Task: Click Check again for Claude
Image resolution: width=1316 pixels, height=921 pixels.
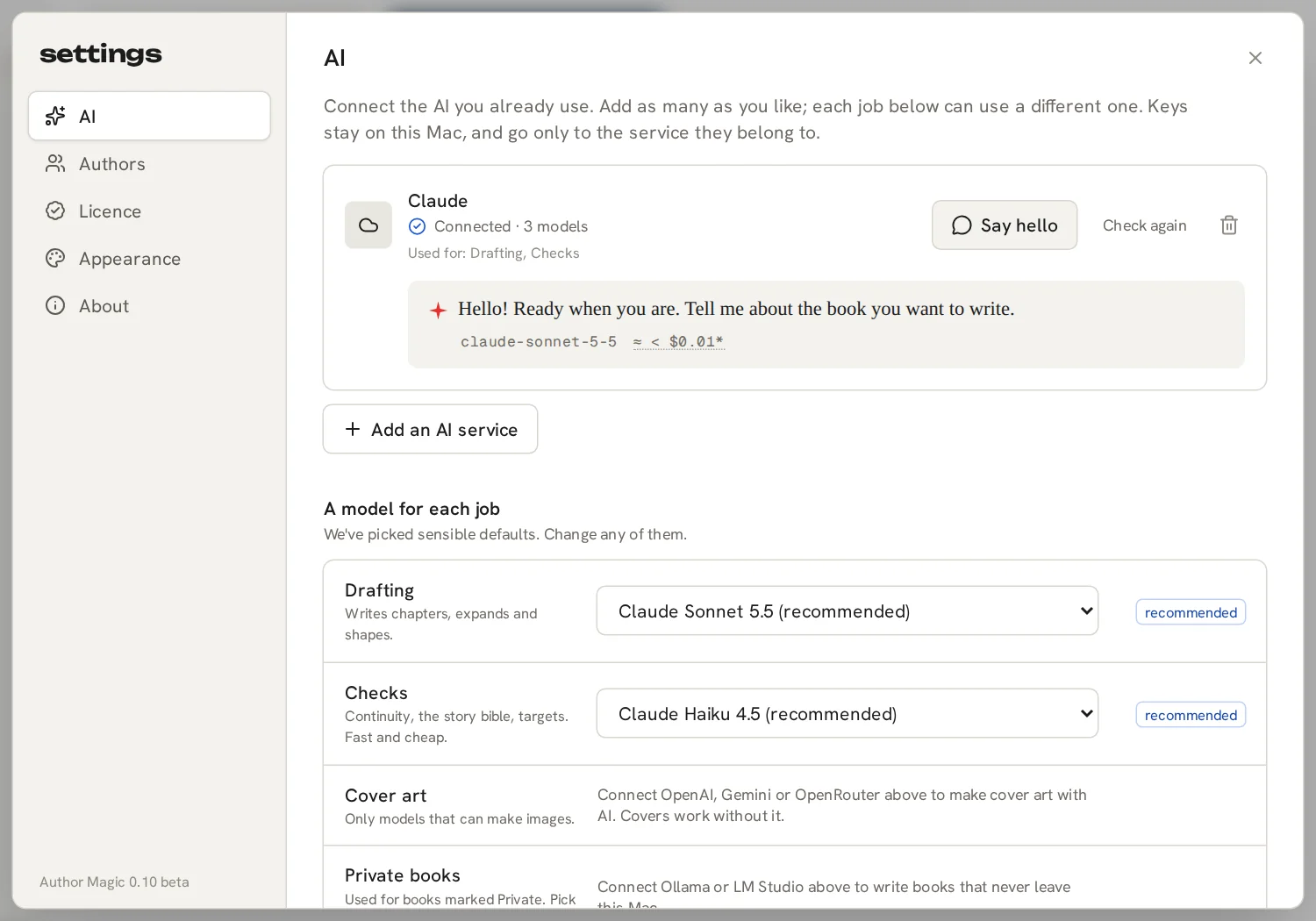Action: coord(1144,225)
